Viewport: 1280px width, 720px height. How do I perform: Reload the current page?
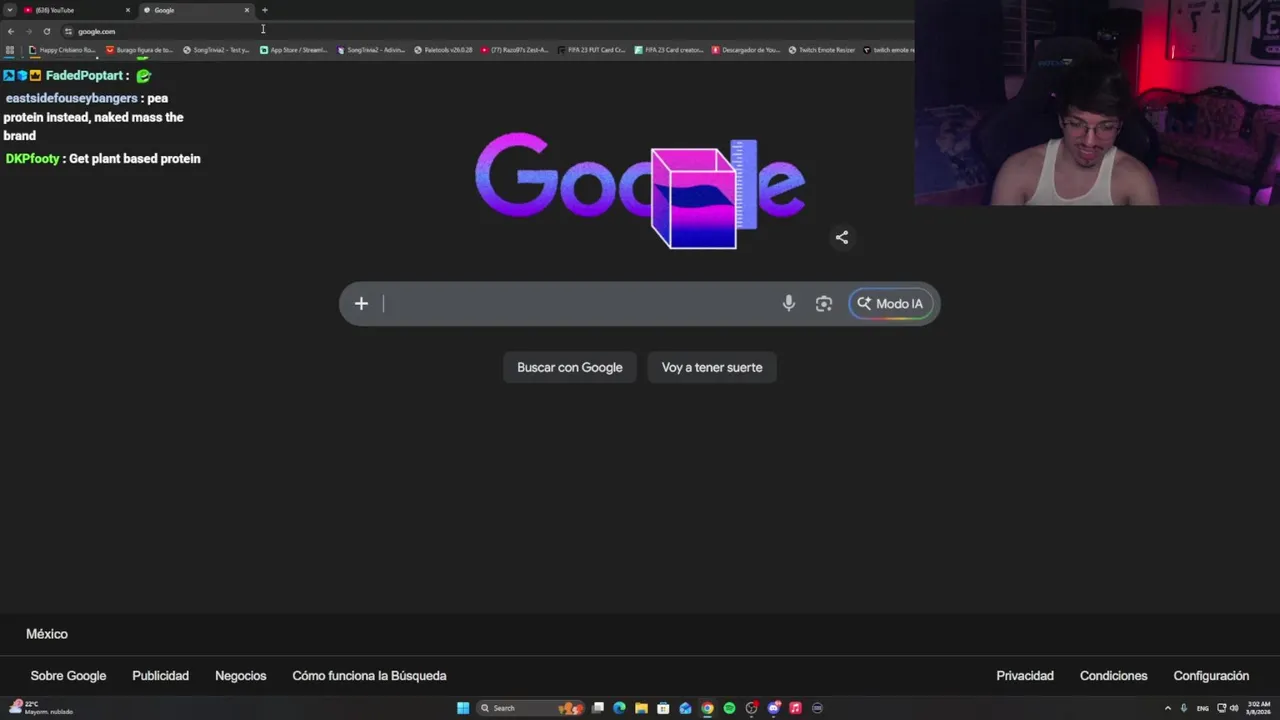coord(46,31)
